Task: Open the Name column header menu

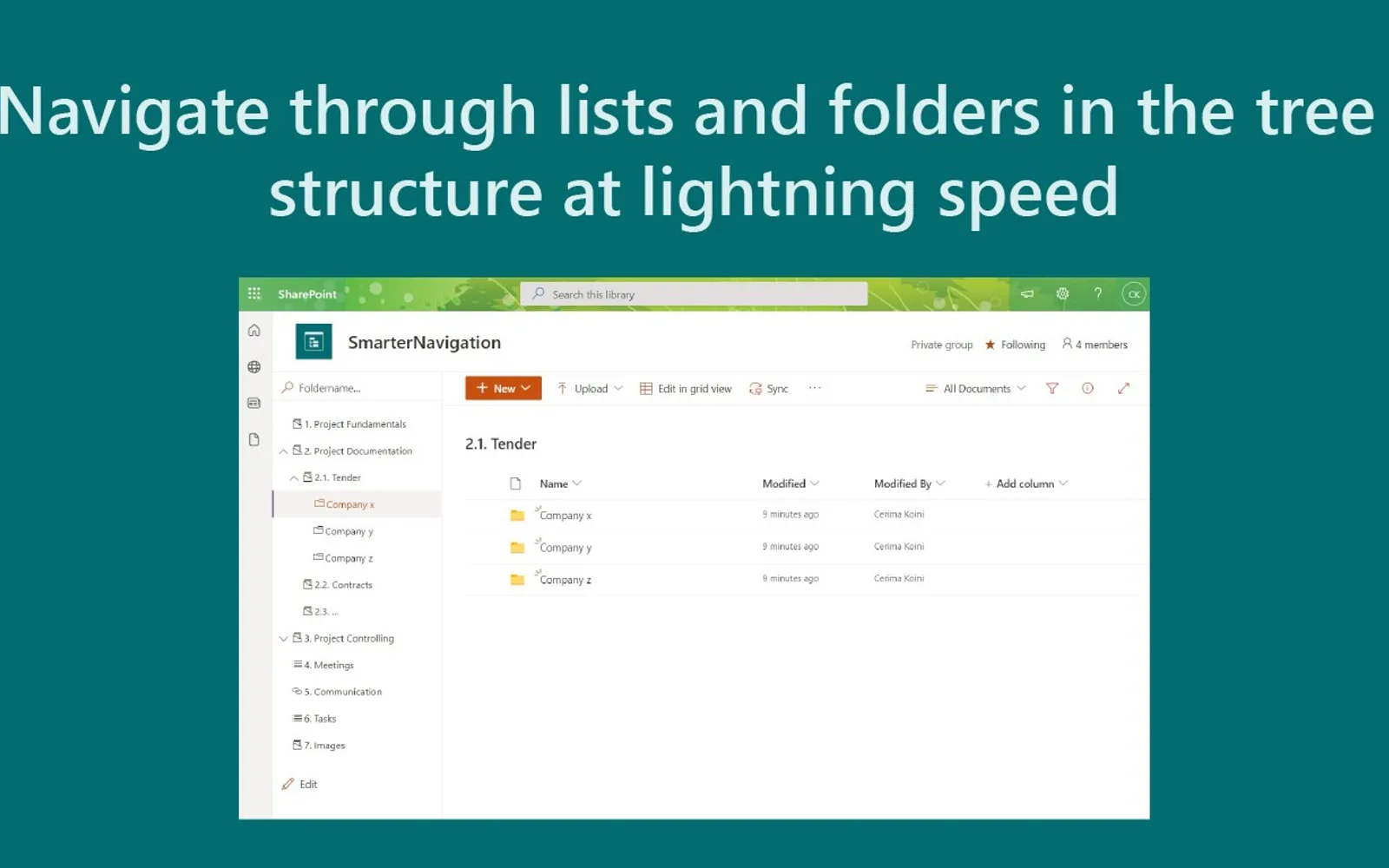Action: click(x=561, y=483)
